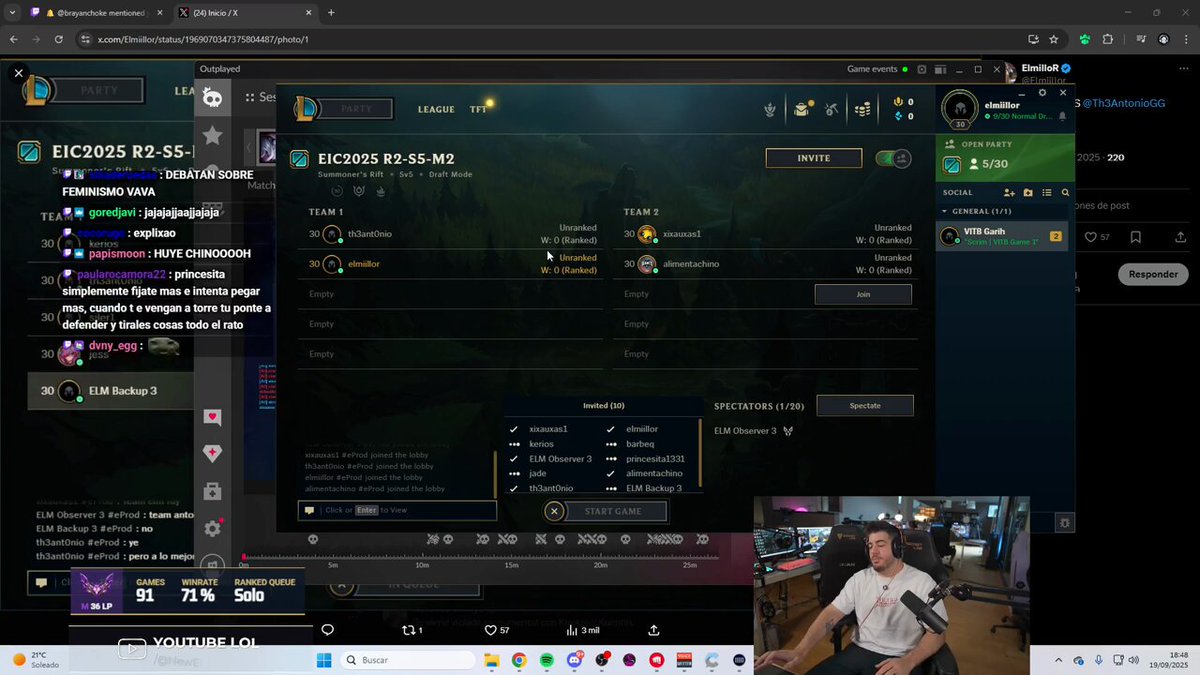1200x675 pixels.
Task: Click the 10m mark on Outplayed timeline
Action: [422, 565]
